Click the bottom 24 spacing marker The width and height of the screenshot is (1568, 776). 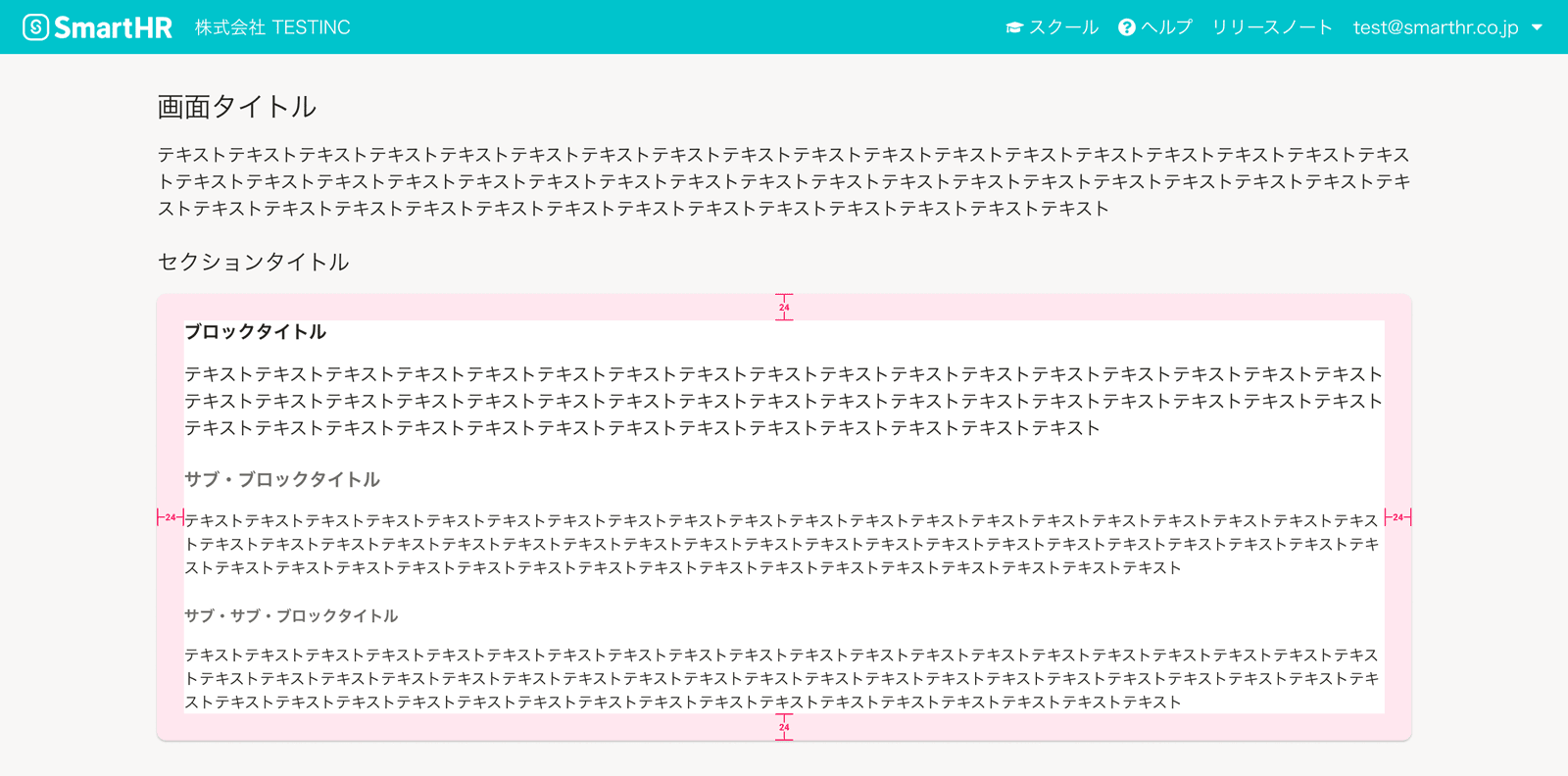[784, 727]
